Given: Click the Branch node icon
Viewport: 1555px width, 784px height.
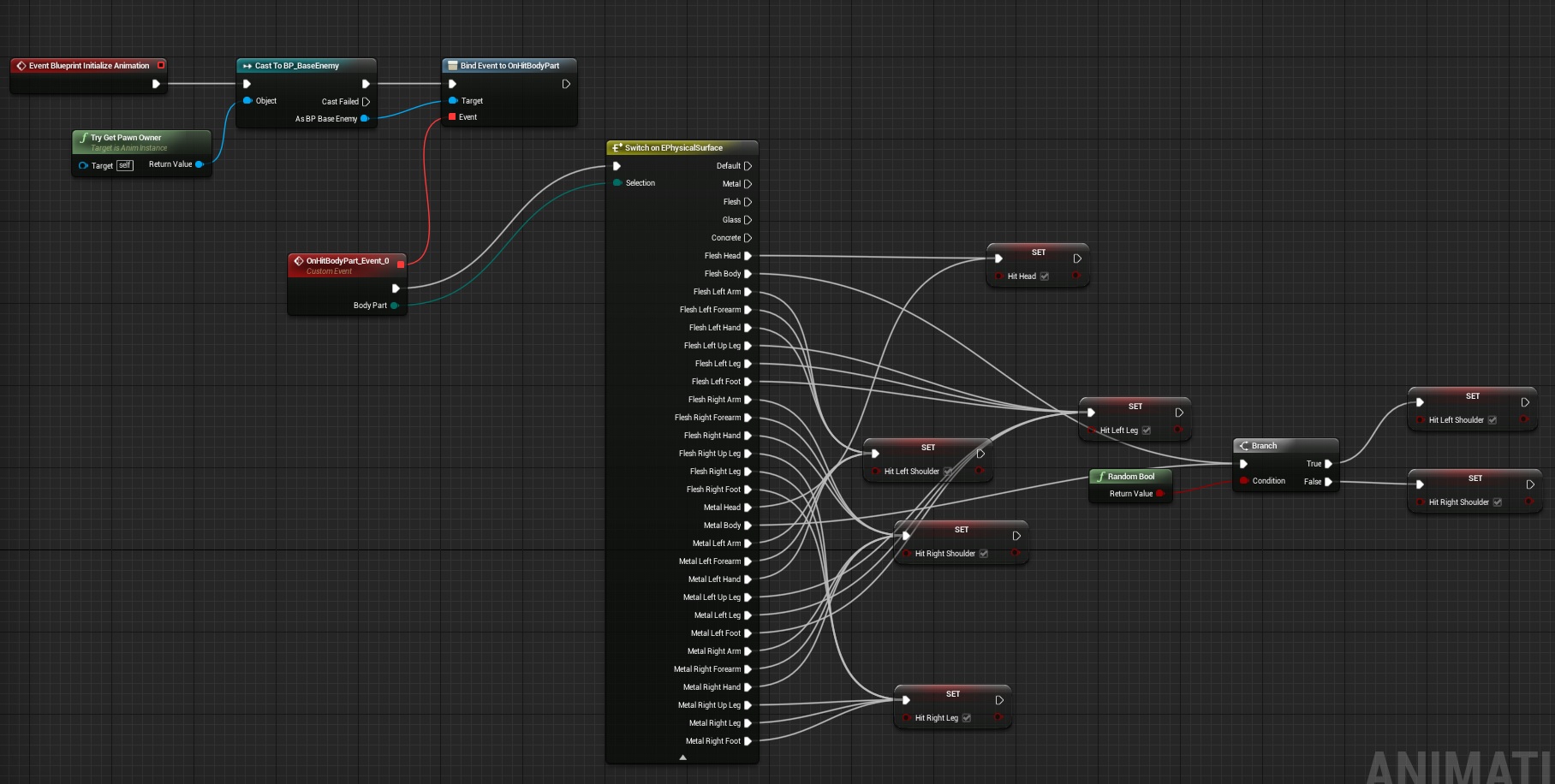Looking at the screenshot, I should pos(1243,446).
